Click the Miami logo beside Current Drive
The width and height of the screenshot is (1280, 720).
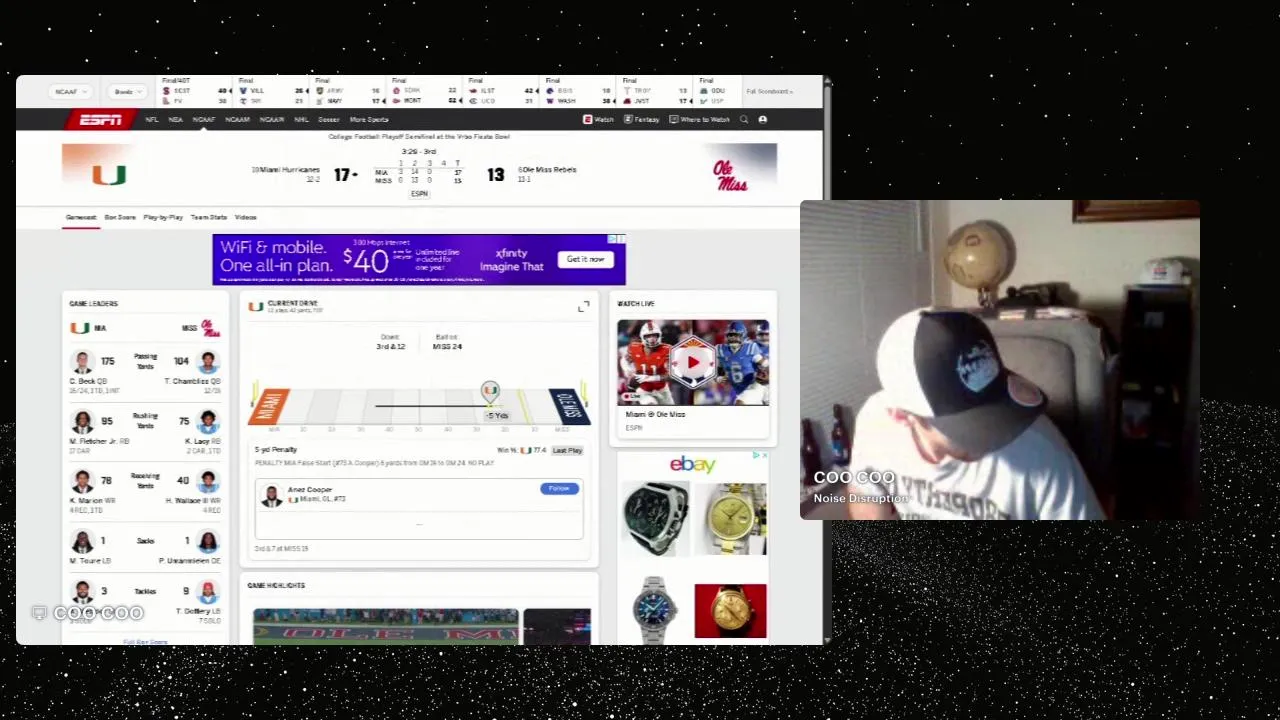click(256, 306)
